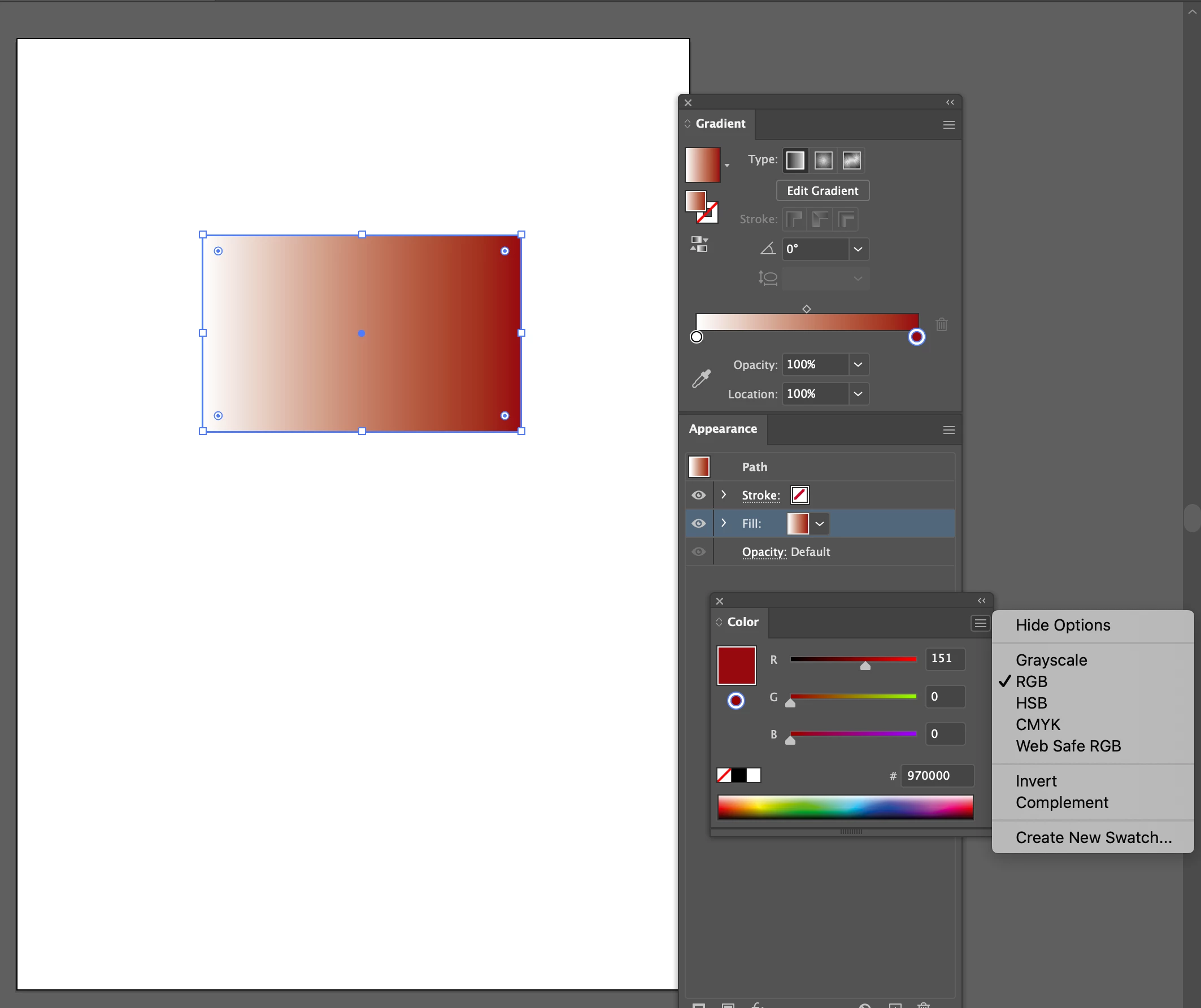Pick color with the gradient eyedropper
Viewport: 1201px width, 1008px height.
pos(701,379)
